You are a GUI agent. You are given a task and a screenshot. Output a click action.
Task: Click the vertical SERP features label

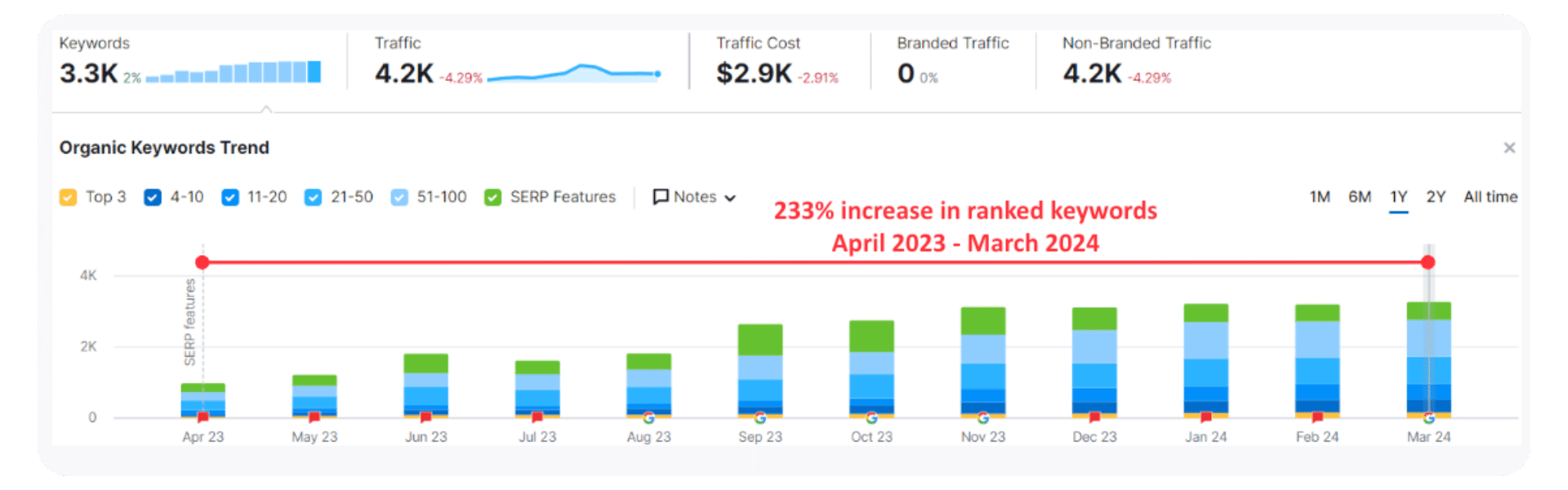tap(189, 322)
